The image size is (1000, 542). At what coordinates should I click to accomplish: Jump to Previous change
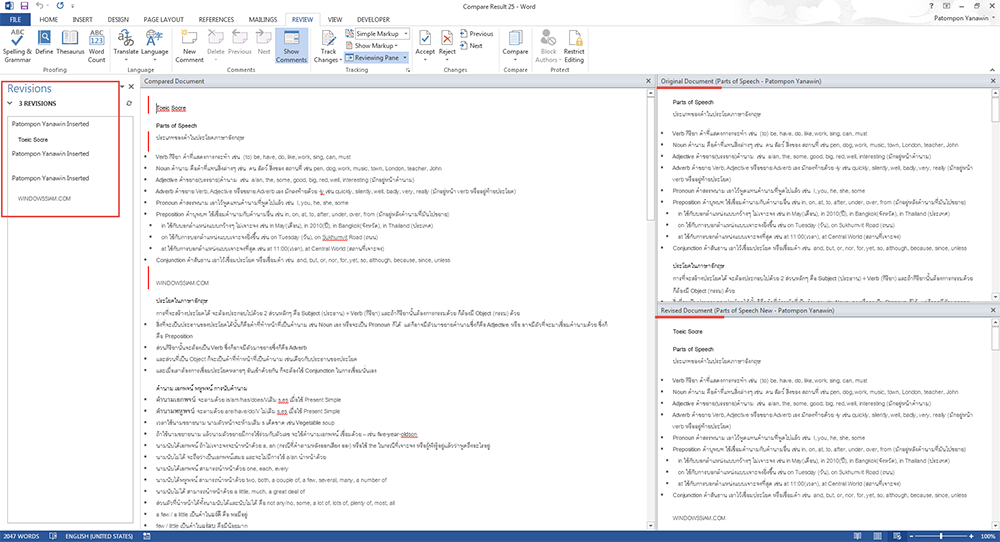coord(476,33)
